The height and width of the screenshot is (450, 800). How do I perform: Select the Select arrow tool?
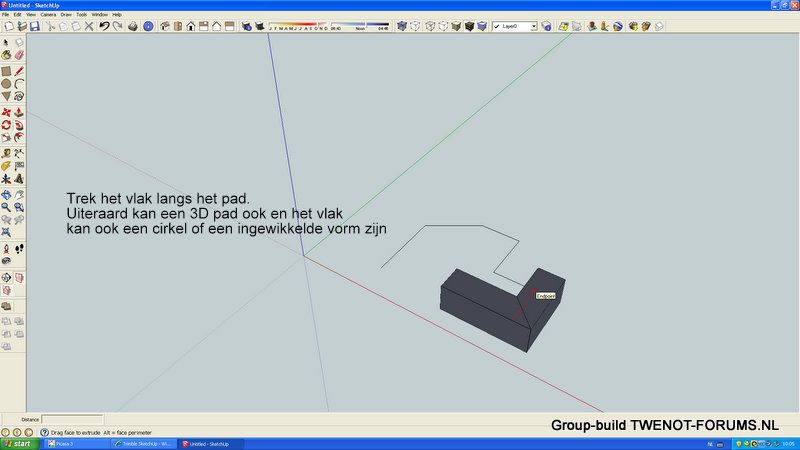click(6, 42)
